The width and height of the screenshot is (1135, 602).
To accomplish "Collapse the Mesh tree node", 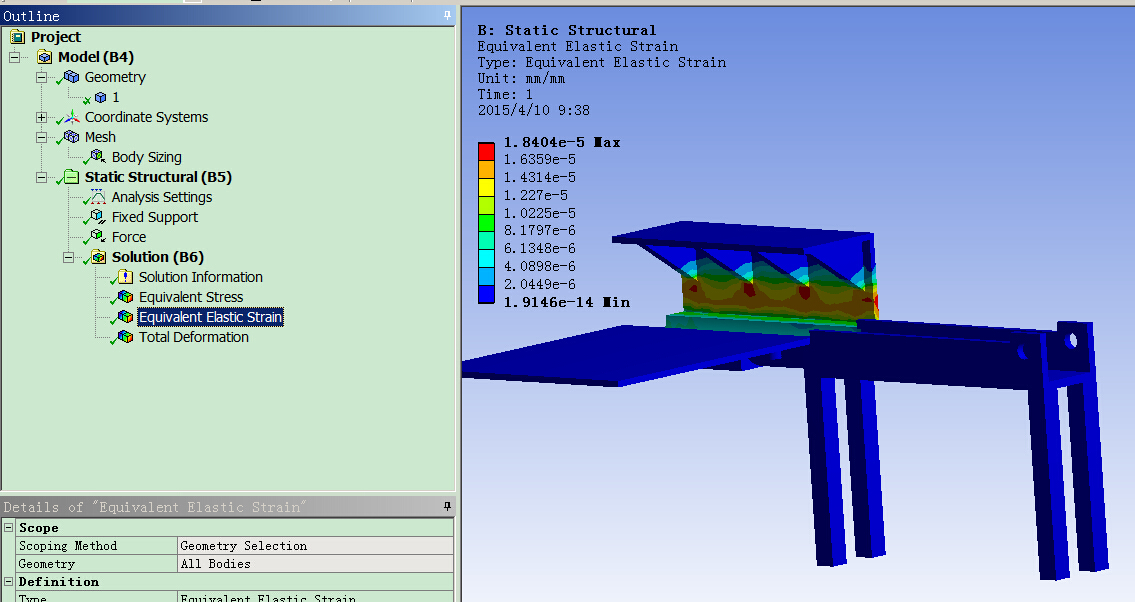I will 41,137.
